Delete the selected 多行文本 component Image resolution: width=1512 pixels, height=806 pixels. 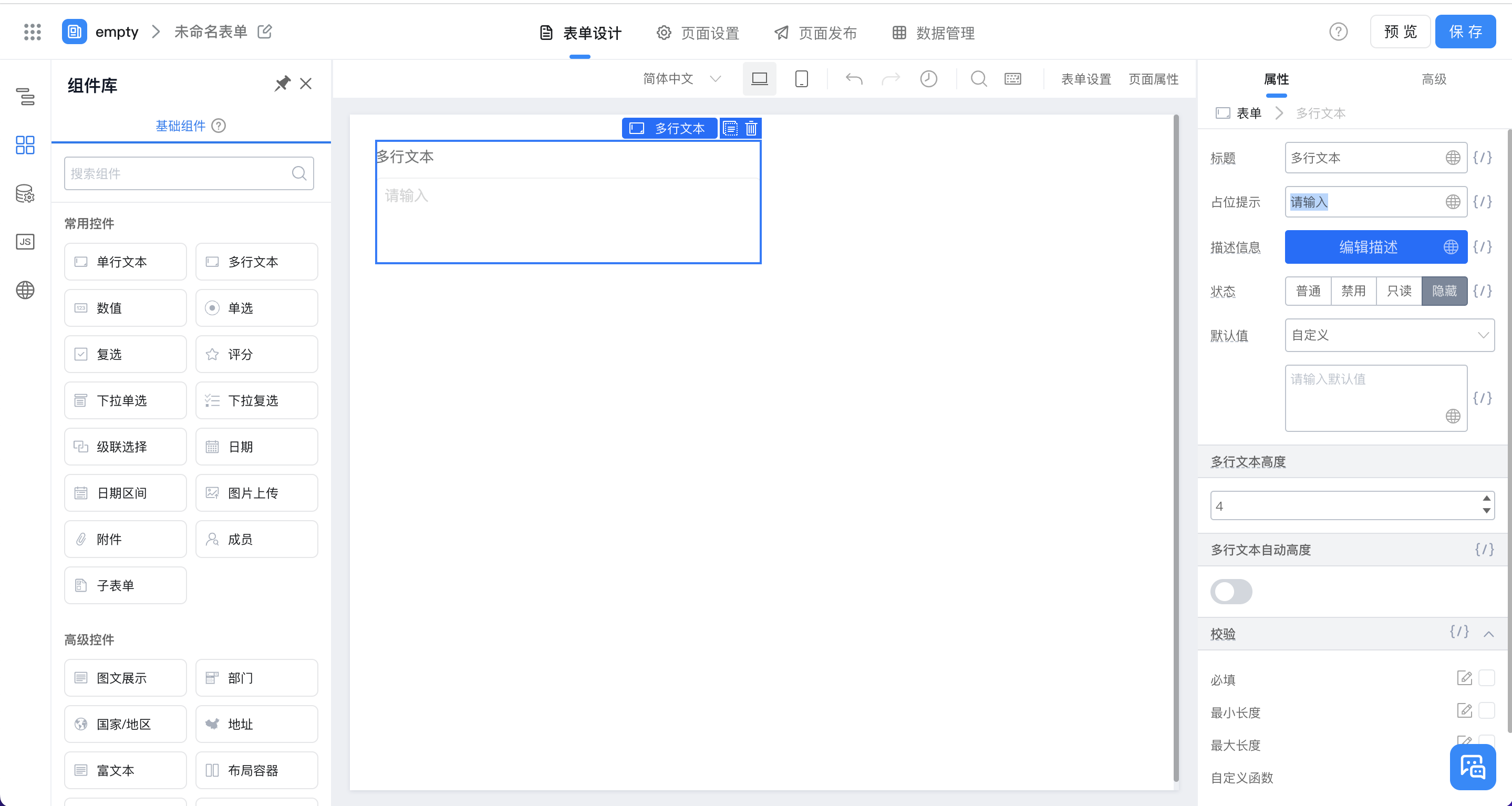pyautogui.click(x=751, y=128)
